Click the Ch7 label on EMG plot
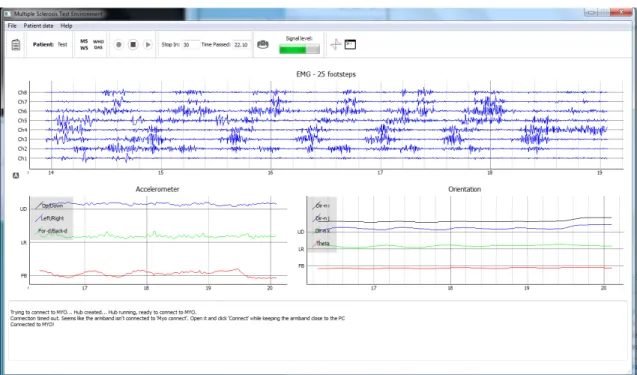637x375 pixels. (x=22, y=102)
